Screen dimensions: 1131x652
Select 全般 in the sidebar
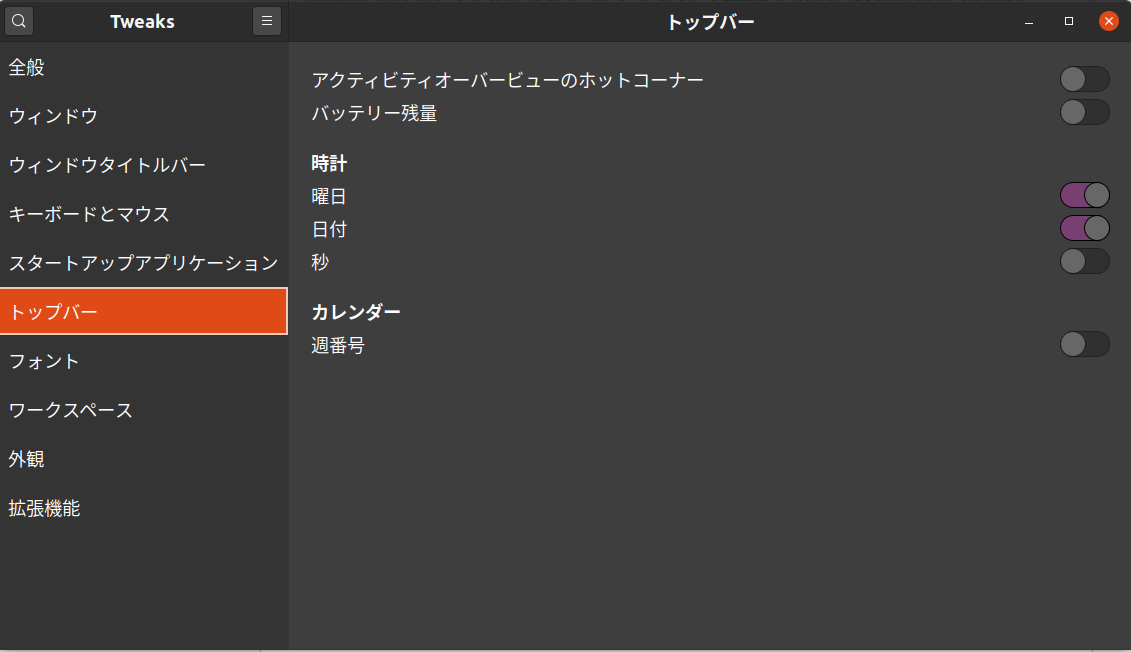[144, 67]
